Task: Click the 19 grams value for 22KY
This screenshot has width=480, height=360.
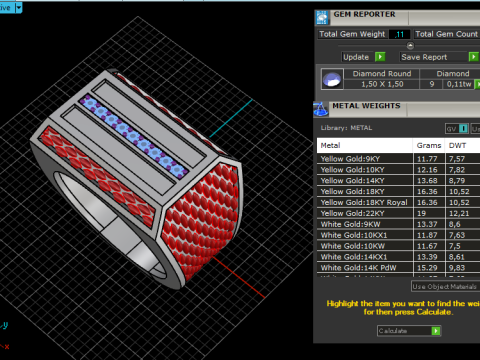Action: pyautogui.click(x=422, y=213)
